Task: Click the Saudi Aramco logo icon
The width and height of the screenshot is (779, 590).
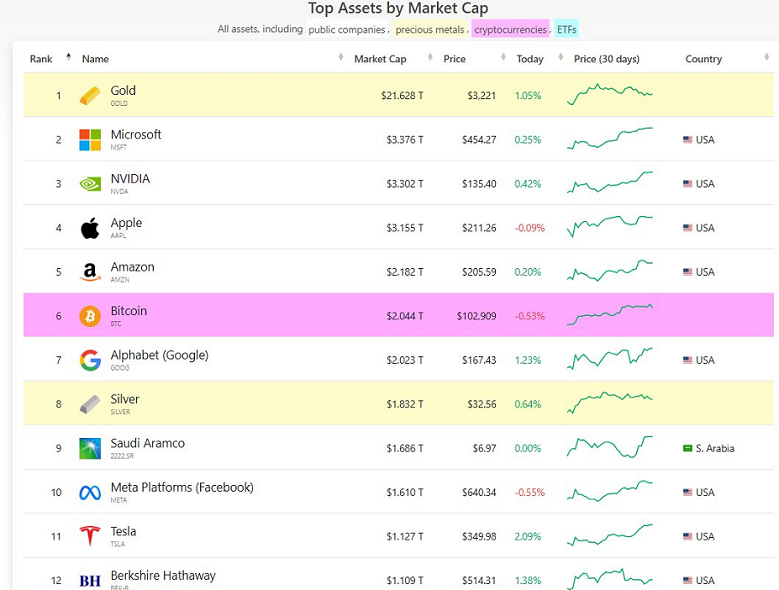Action: click(x=90, y=448)
